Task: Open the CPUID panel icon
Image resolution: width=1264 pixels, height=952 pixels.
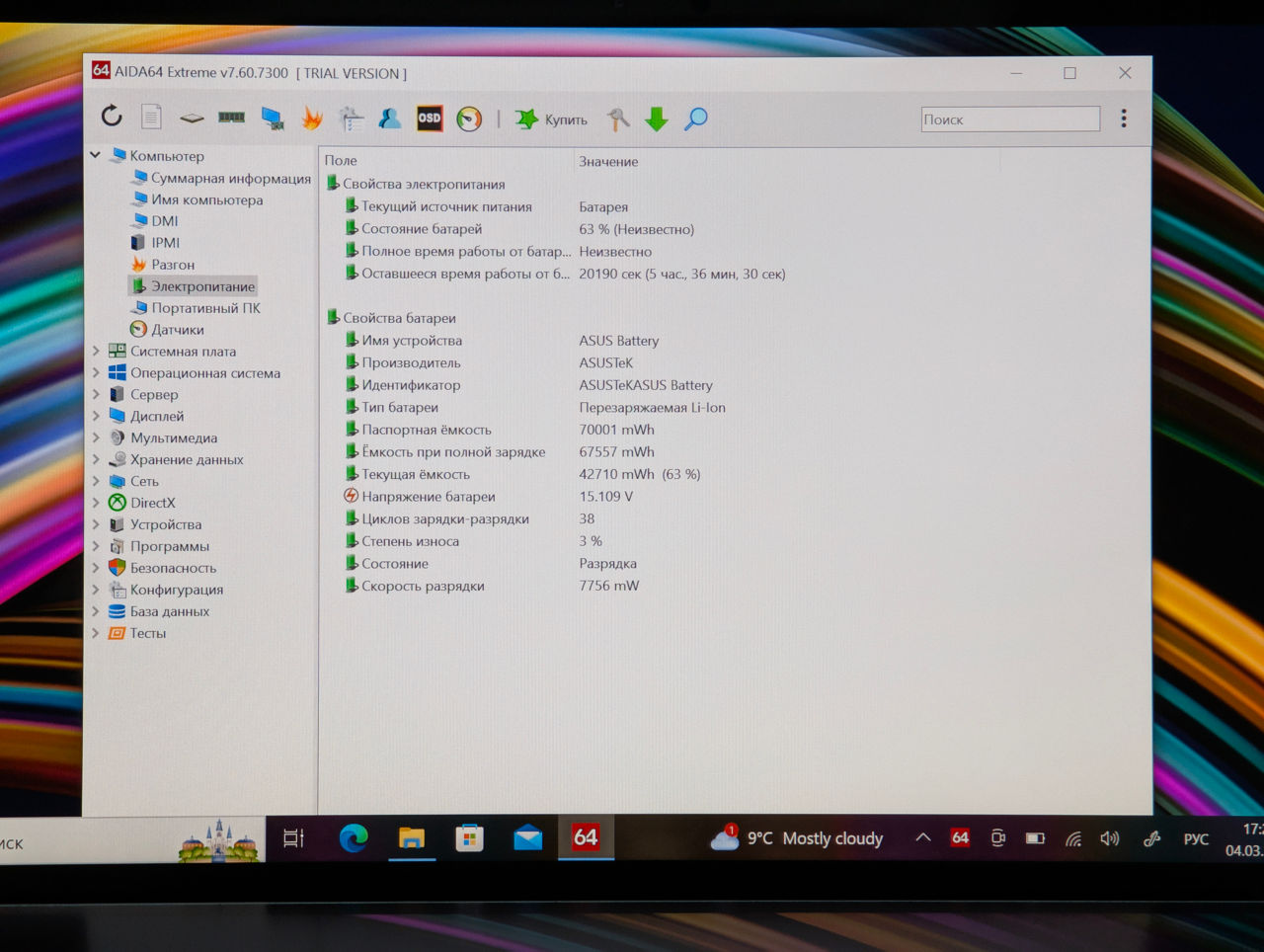Action: point(352,119)
